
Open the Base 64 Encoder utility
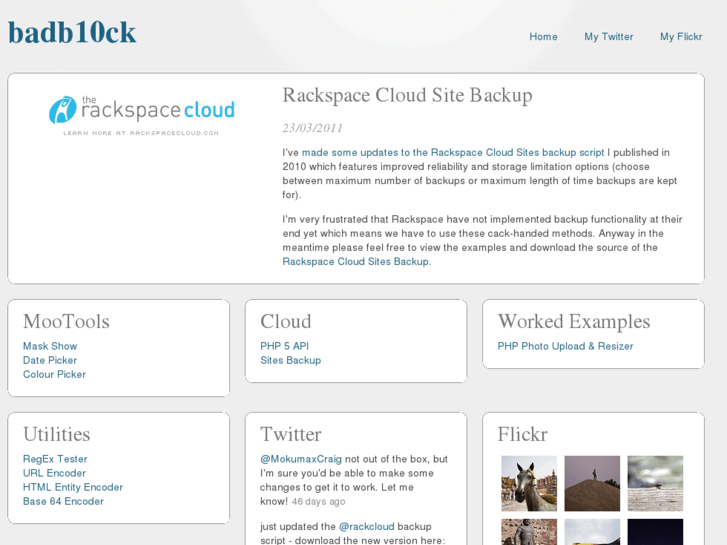(x=63, y=501)
